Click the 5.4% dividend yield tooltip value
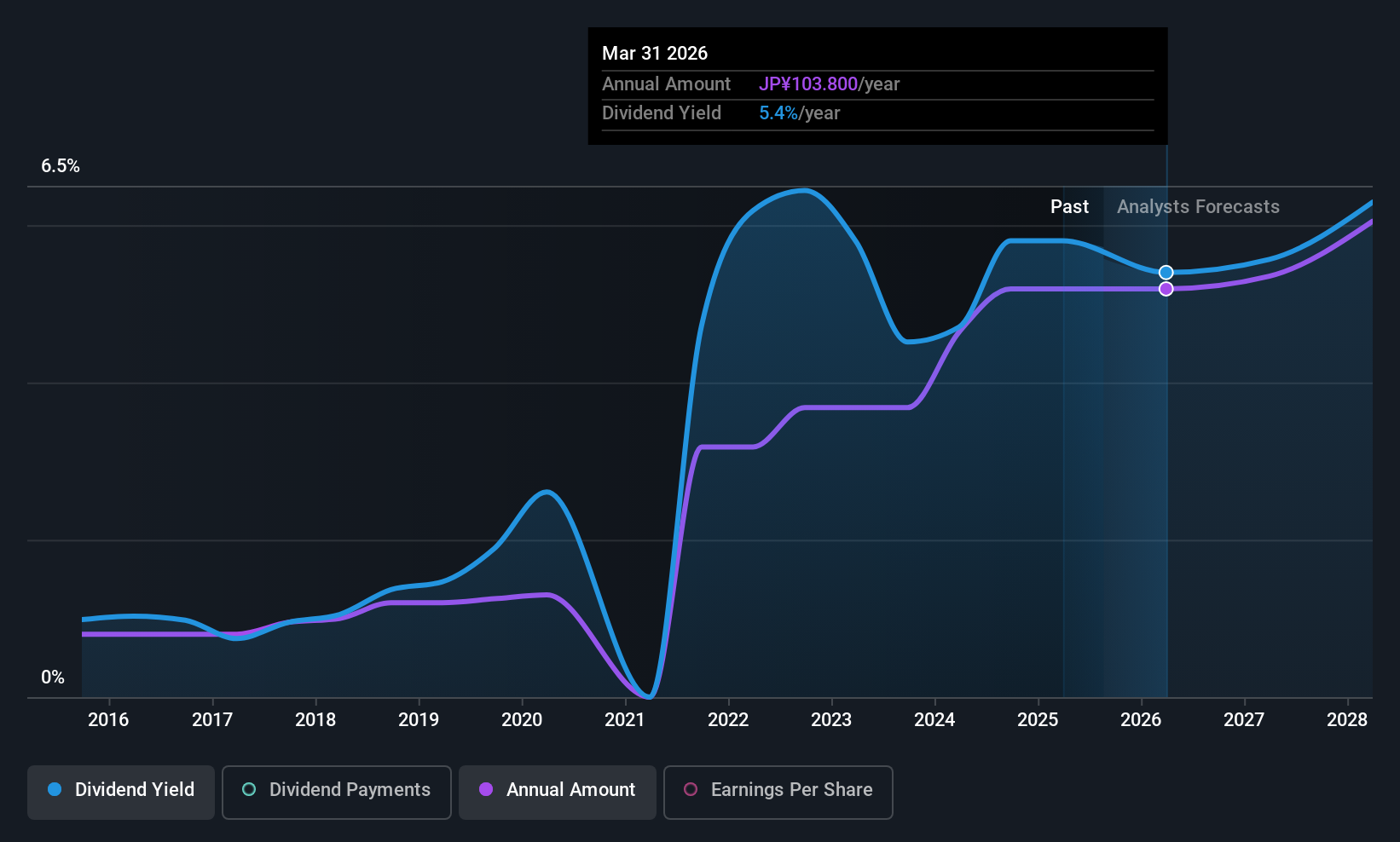Screen dimensions: 1400x842 (778, 112)
